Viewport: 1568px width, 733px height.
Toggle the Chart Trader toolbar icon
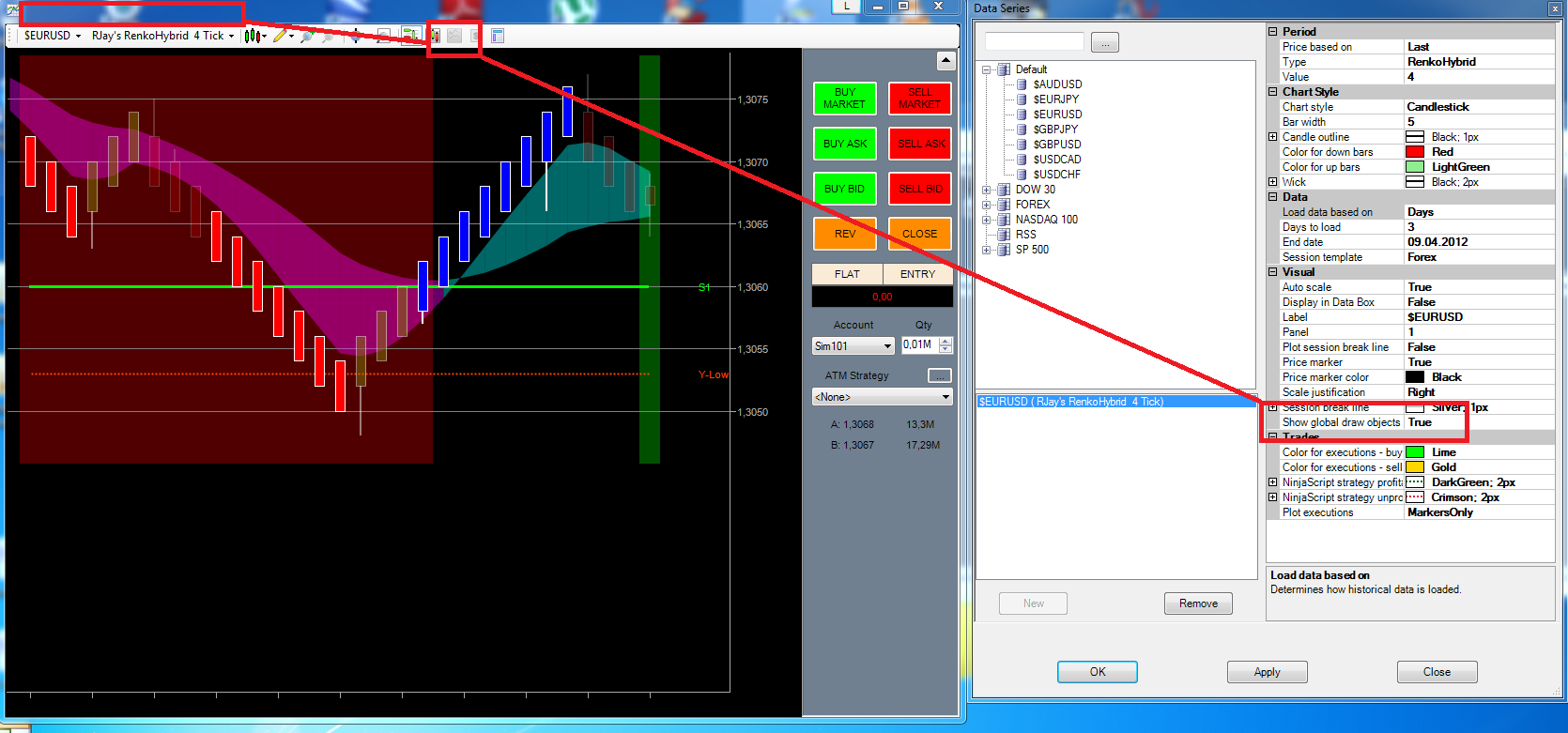point(411,36)
